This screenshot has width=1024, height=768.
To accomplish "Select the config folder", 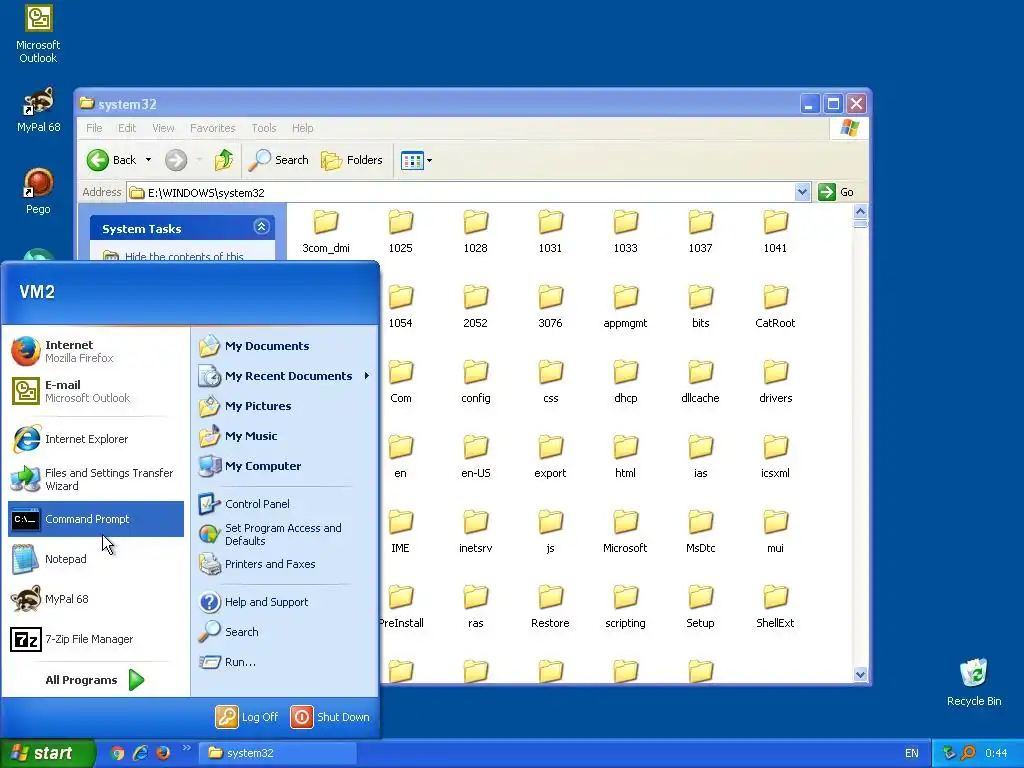I will (x=475, y=382).
